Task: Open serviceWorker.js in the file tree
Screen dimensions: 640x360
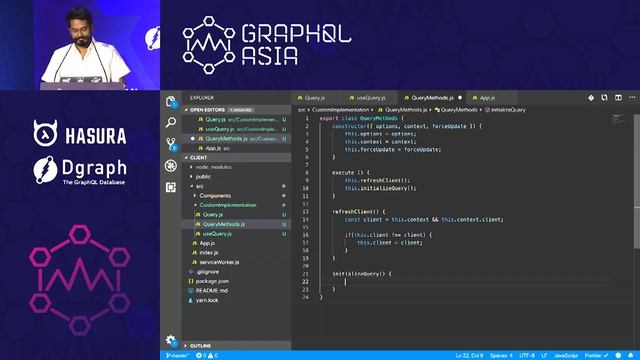Action: [236, 262]
